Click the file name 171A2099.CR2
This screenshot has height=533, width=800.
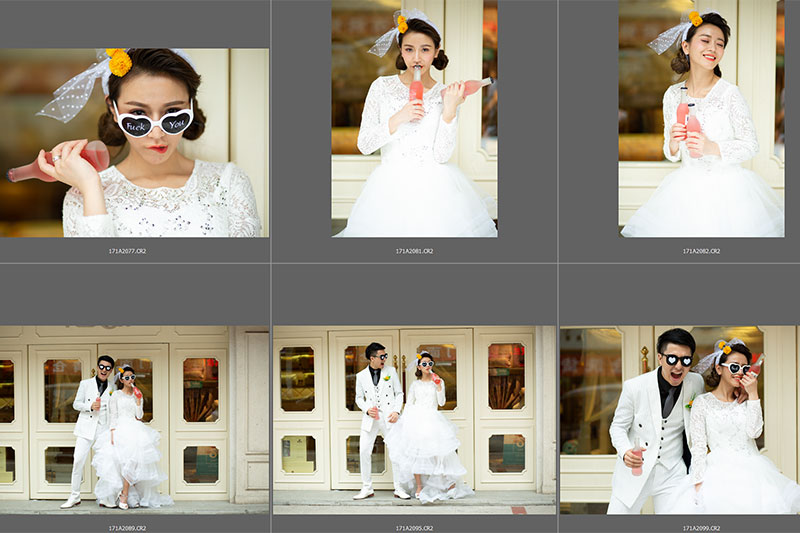pos(702,528)
